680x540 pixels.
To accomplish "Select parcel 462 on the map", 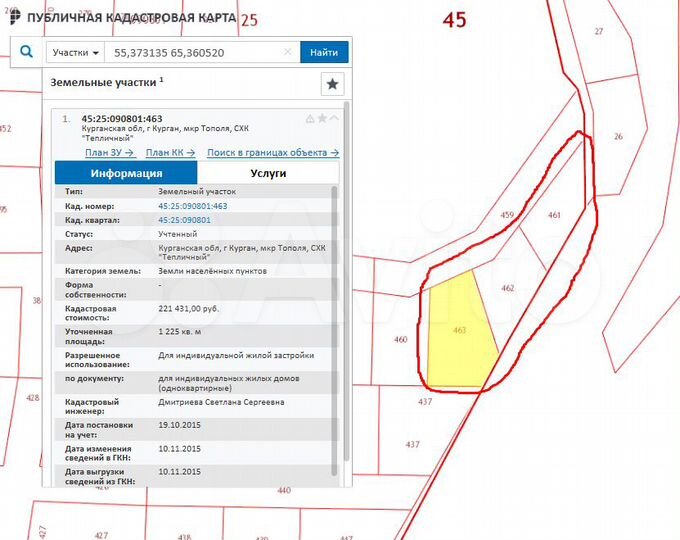I will pos(508,288).
